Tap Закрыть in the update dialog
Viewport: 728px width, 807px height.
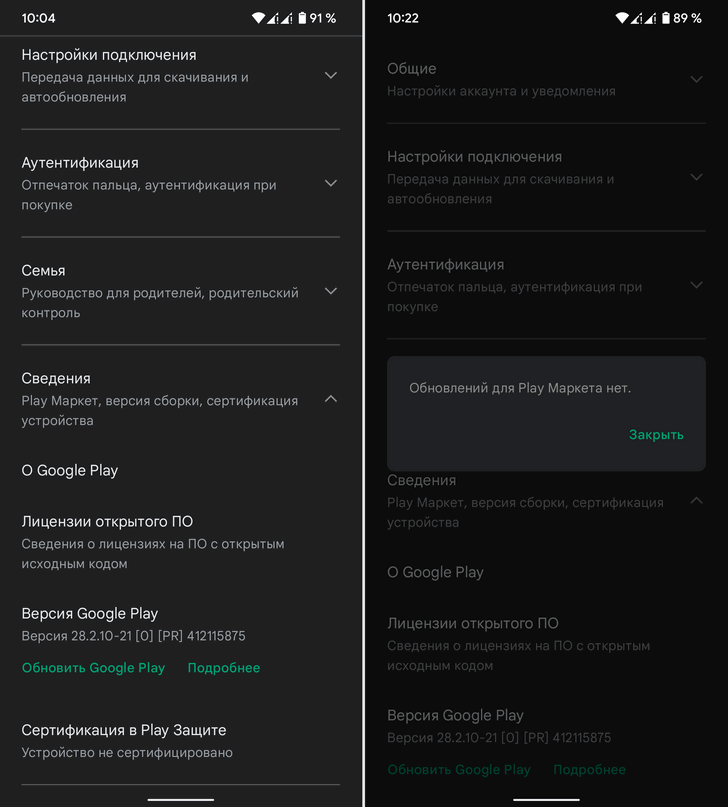(x=656, y=435)
